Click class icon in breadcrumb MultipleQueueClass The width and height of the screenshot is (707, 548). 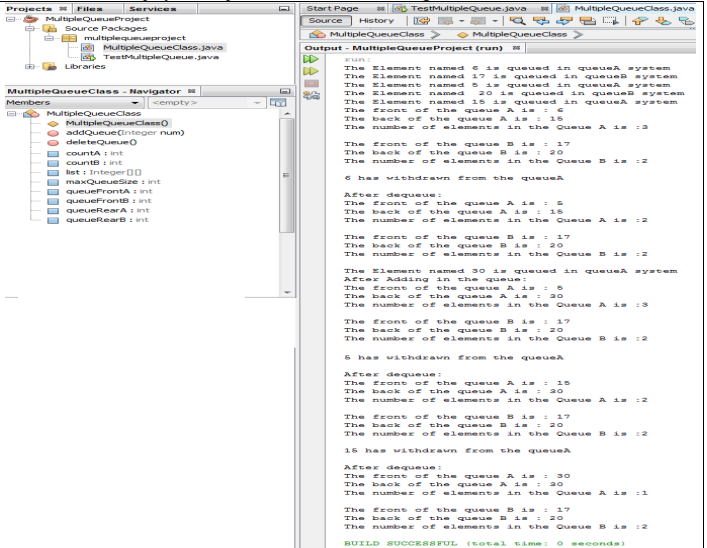click(x=317, y=34)
